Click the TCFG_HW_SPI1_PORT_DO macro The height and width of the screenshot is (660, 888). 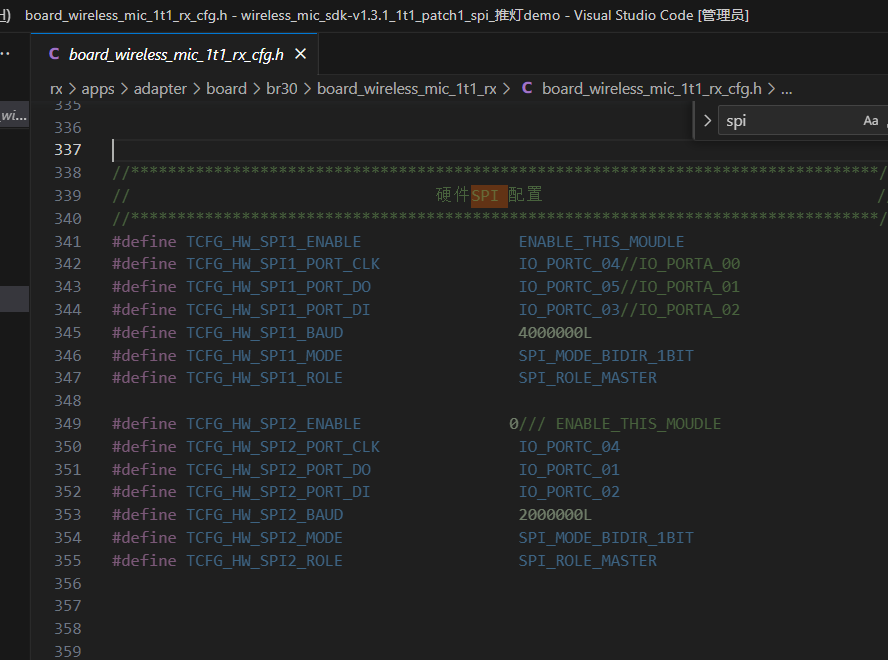[279, 287]
